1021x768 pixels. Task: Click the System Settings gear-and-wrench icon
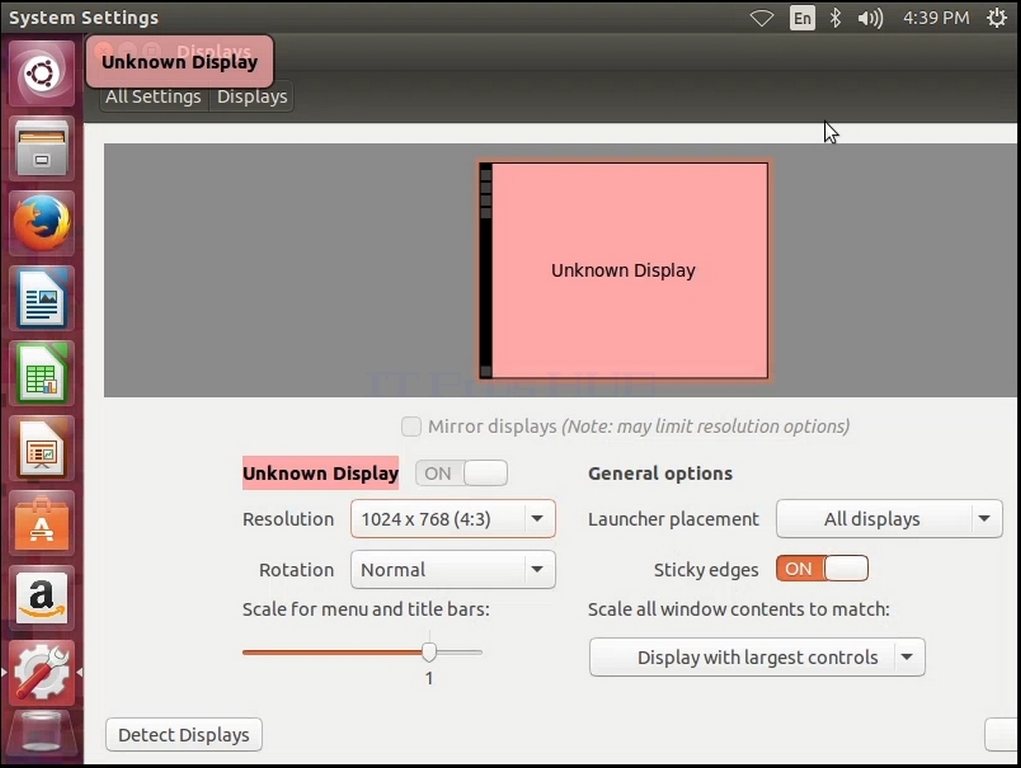tap(42, 673)
